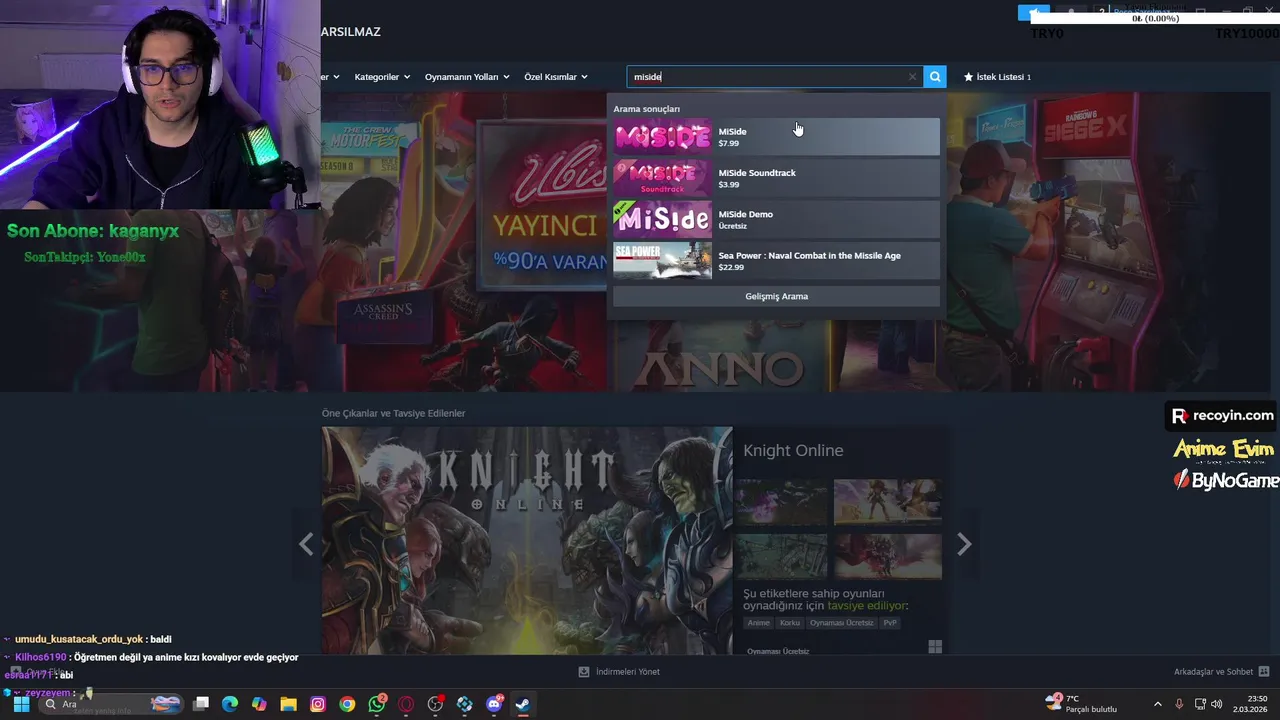
Task: Click the volume speaker tray icon
Action: tap(1217, 704)
